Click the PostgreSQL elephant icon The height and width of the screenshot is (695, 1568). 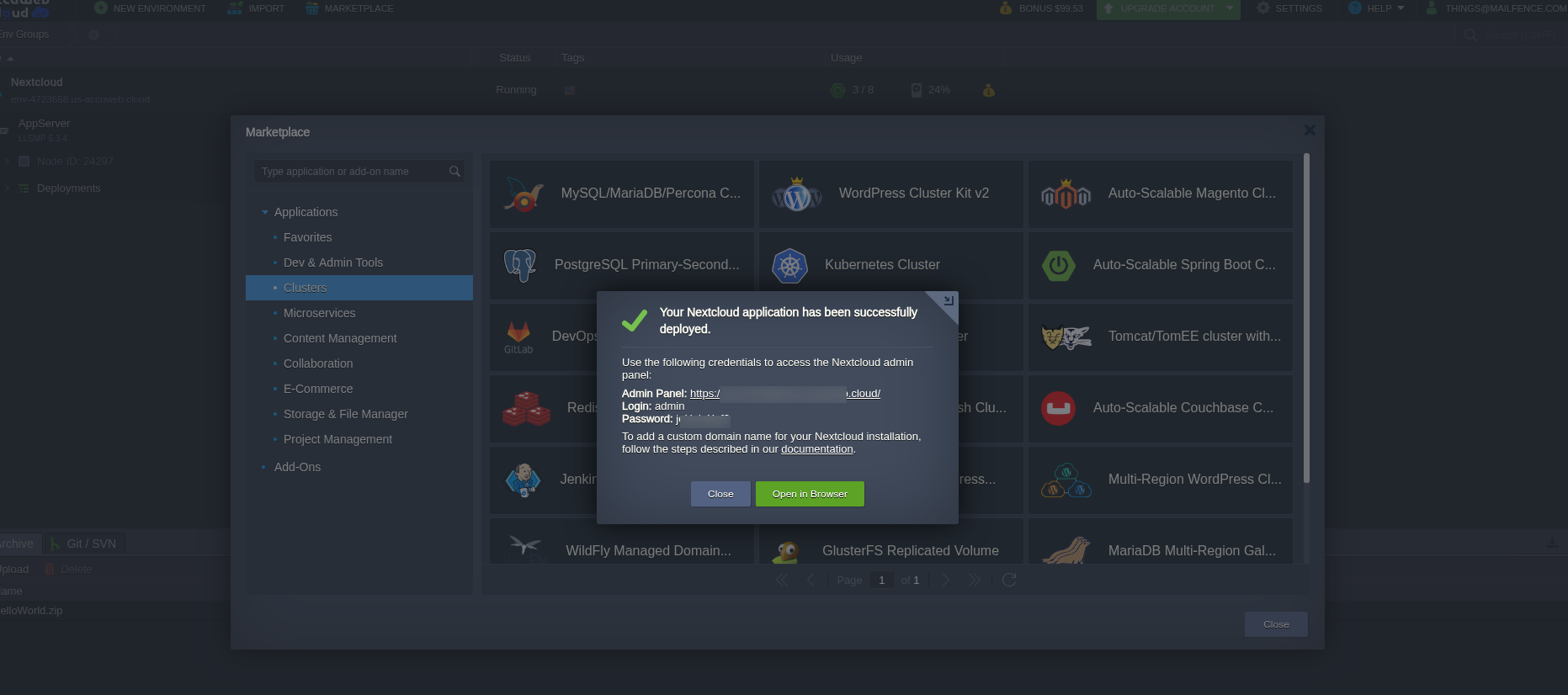(519, 265)
